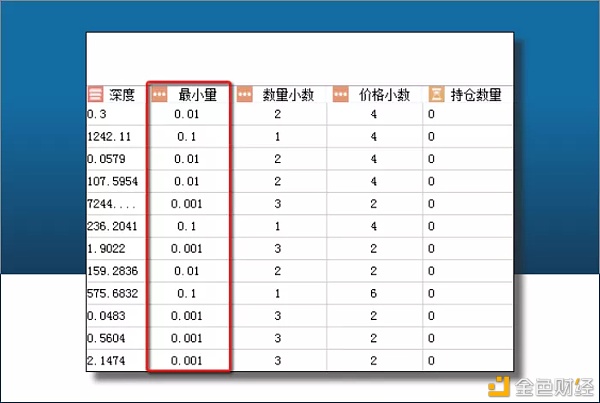The width and height of the screenshot is (600, 403).
Task: Select the depth cell showing 107.5954
Action: click(112, 181)
